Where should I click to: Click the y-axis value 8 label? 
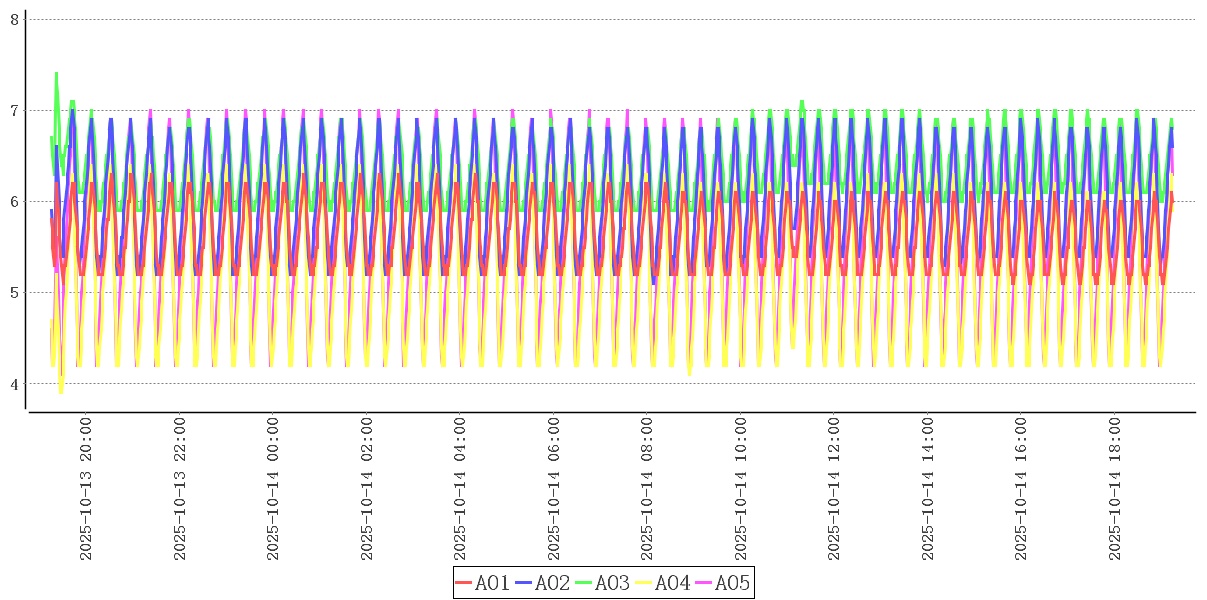(14, 19)
